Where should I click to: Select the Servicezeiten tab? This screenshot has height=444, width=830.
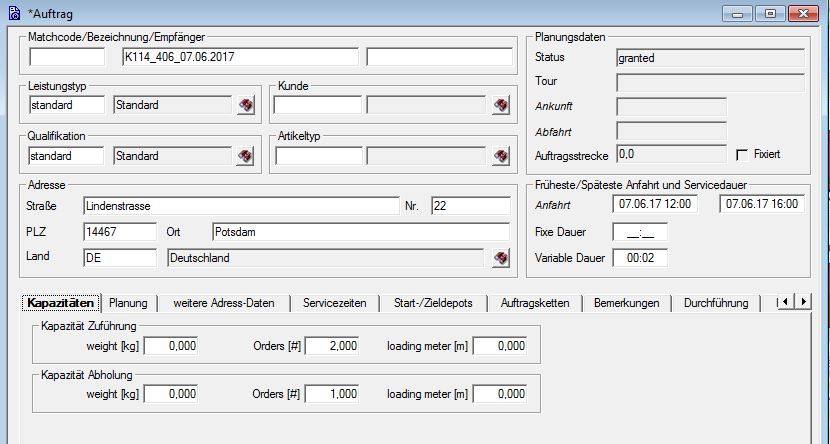pyautogui.click(x=334, y=303)
